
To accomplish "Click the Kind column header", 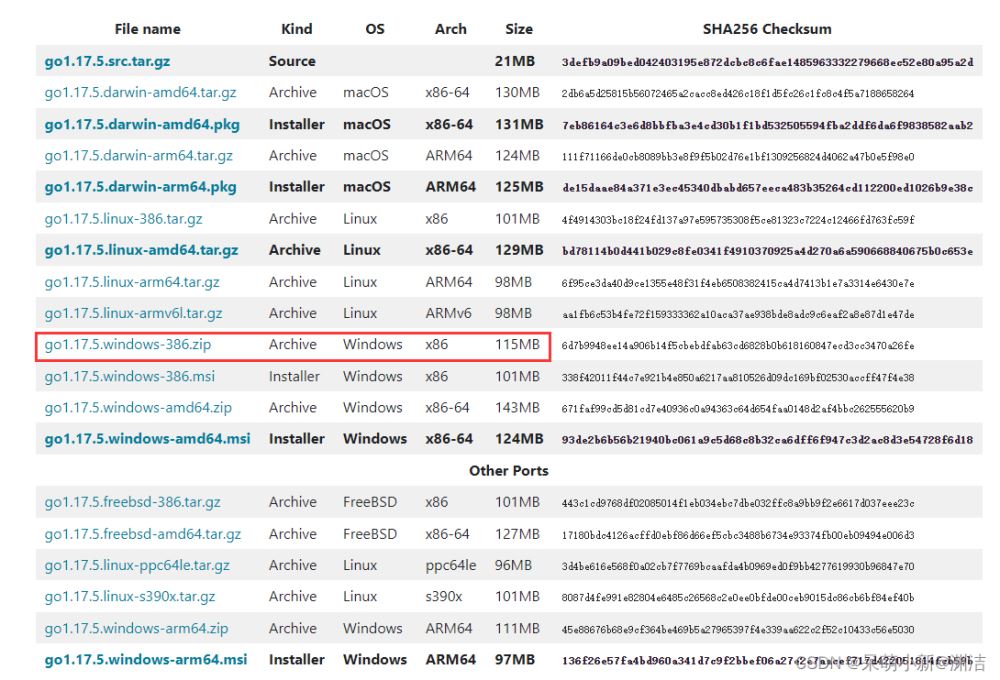I will click(297, 29).
